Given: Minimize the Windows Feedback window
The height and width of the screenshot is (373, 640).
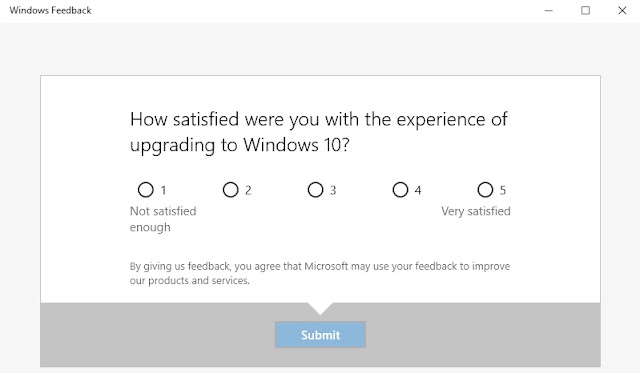Looking at the screenshot, I should click(x=549, y=11).
